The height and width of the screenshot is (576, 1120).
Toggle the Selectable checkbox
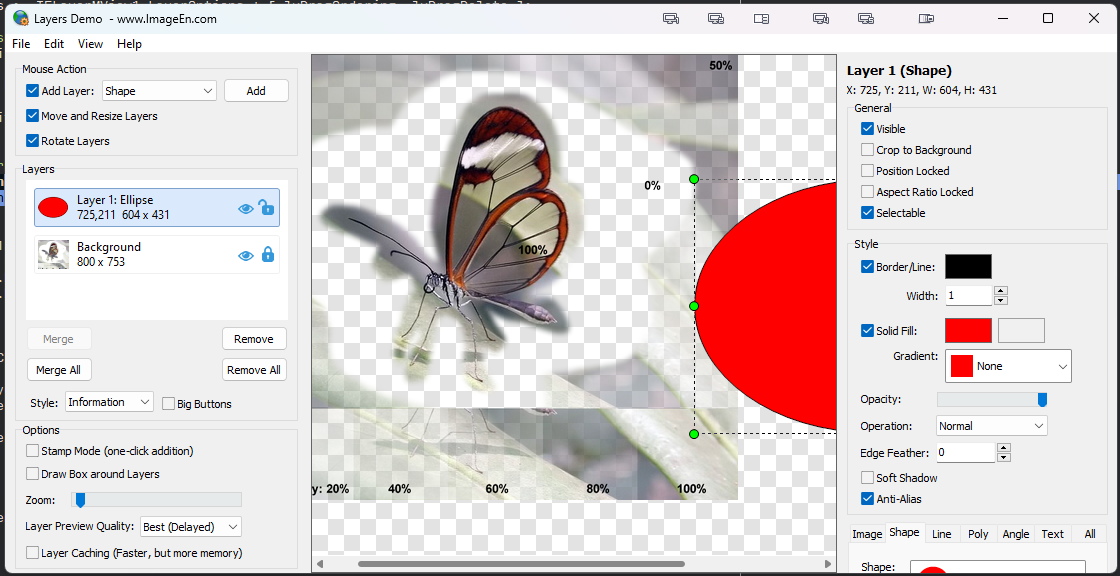point(867,213)
